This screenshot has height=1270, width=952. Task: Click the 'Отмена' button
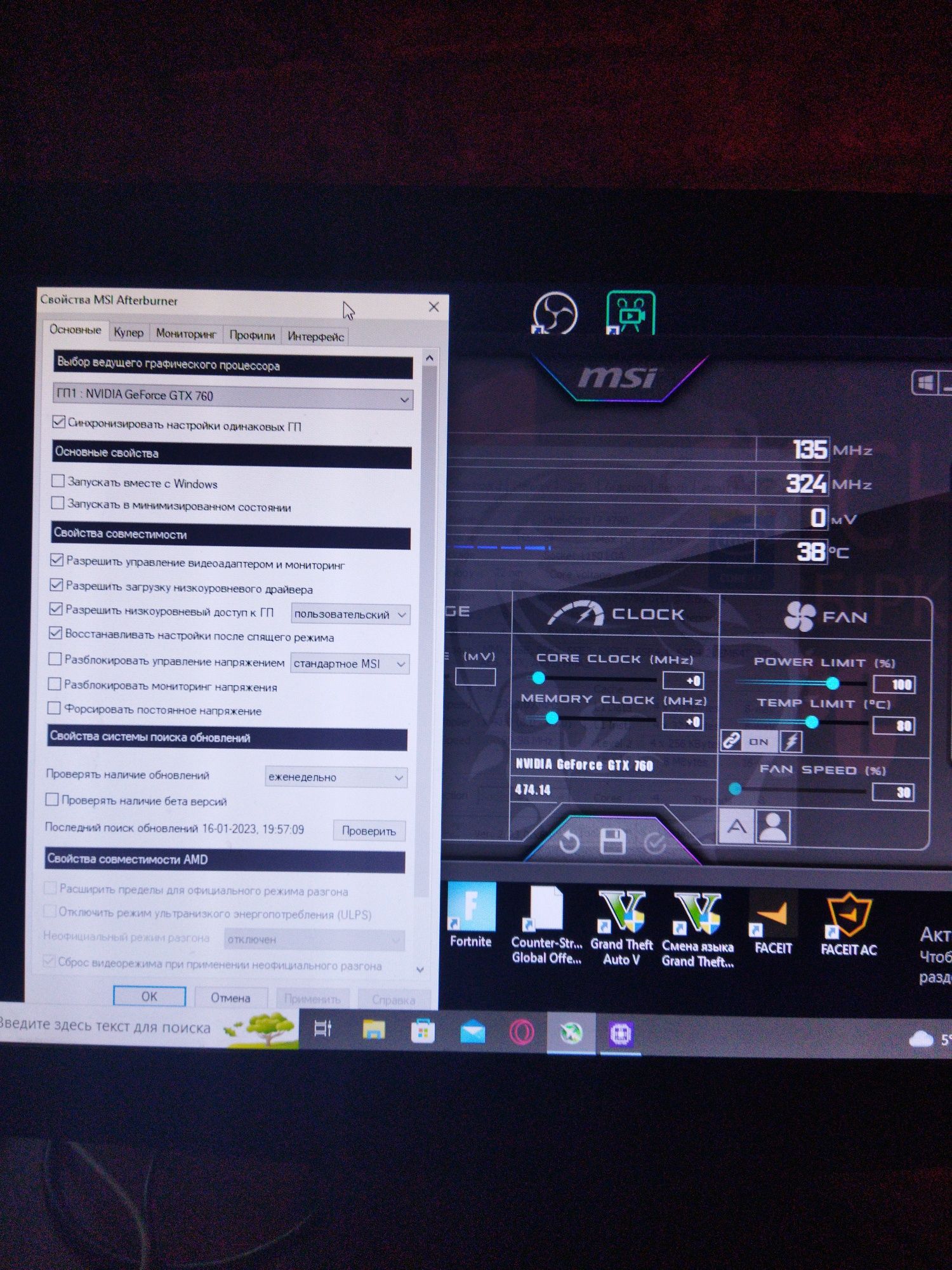(230, 997)
